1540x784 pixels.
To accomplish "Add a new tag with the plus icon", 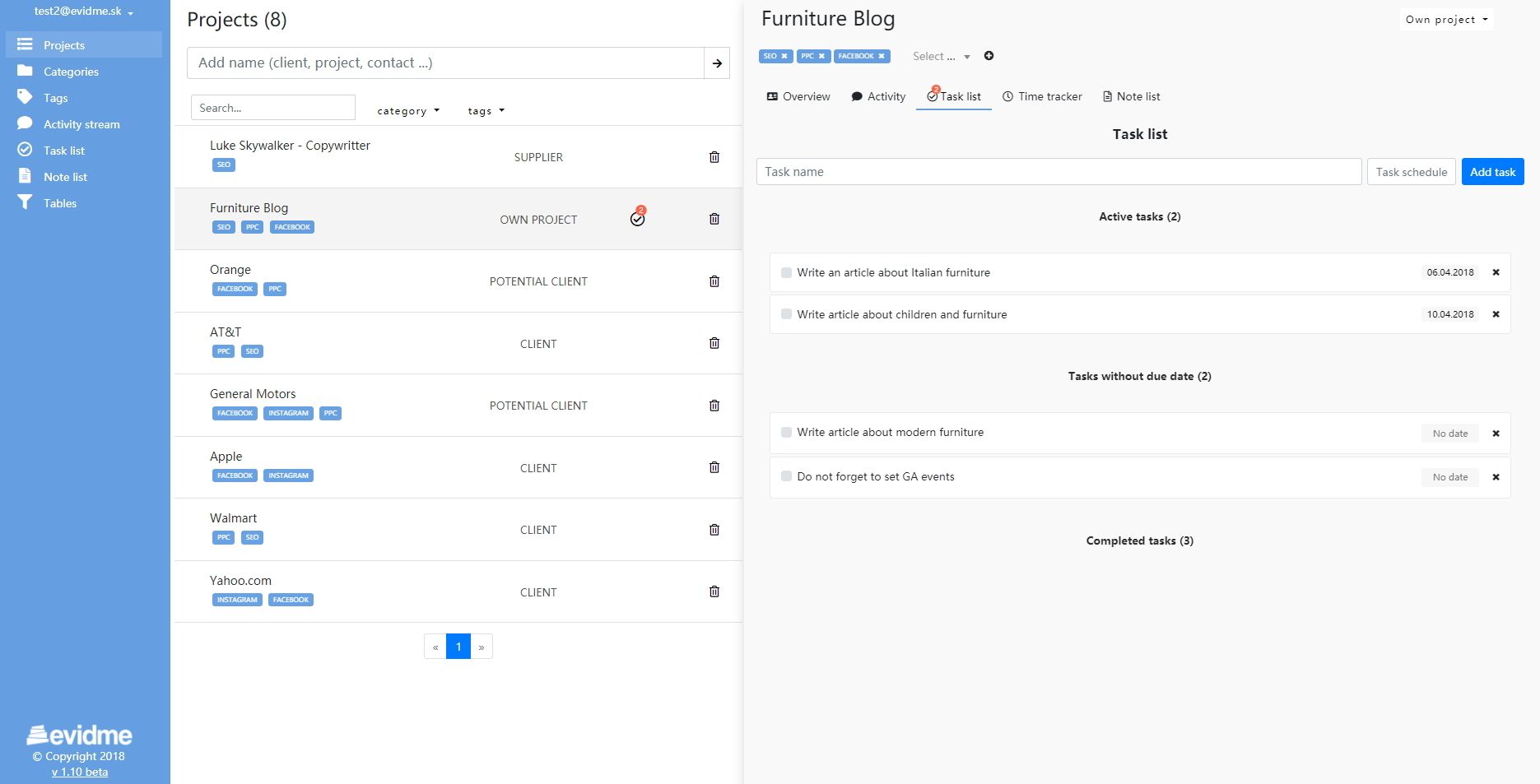I will pos(989,55).
